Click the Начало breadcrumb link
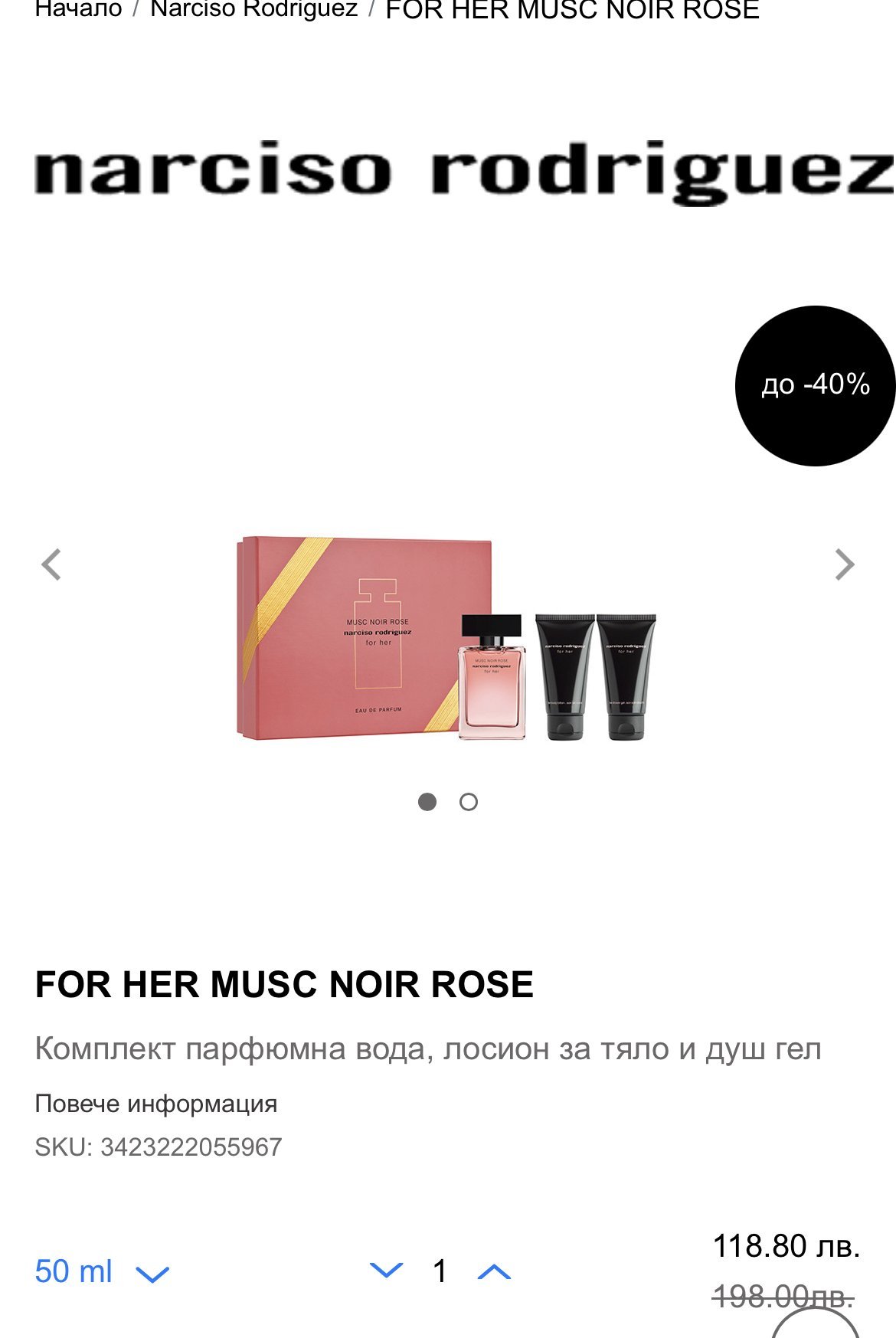Viewport: 896px width, 1338px height. tap(79, 9)
